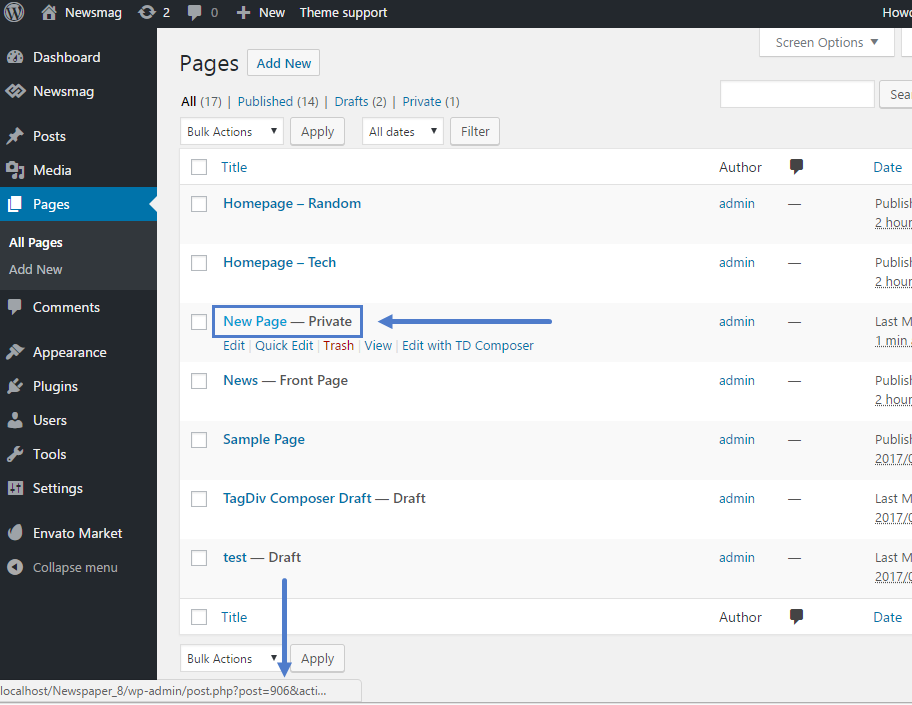Open the Posts menu item

(x=49, y=136)
